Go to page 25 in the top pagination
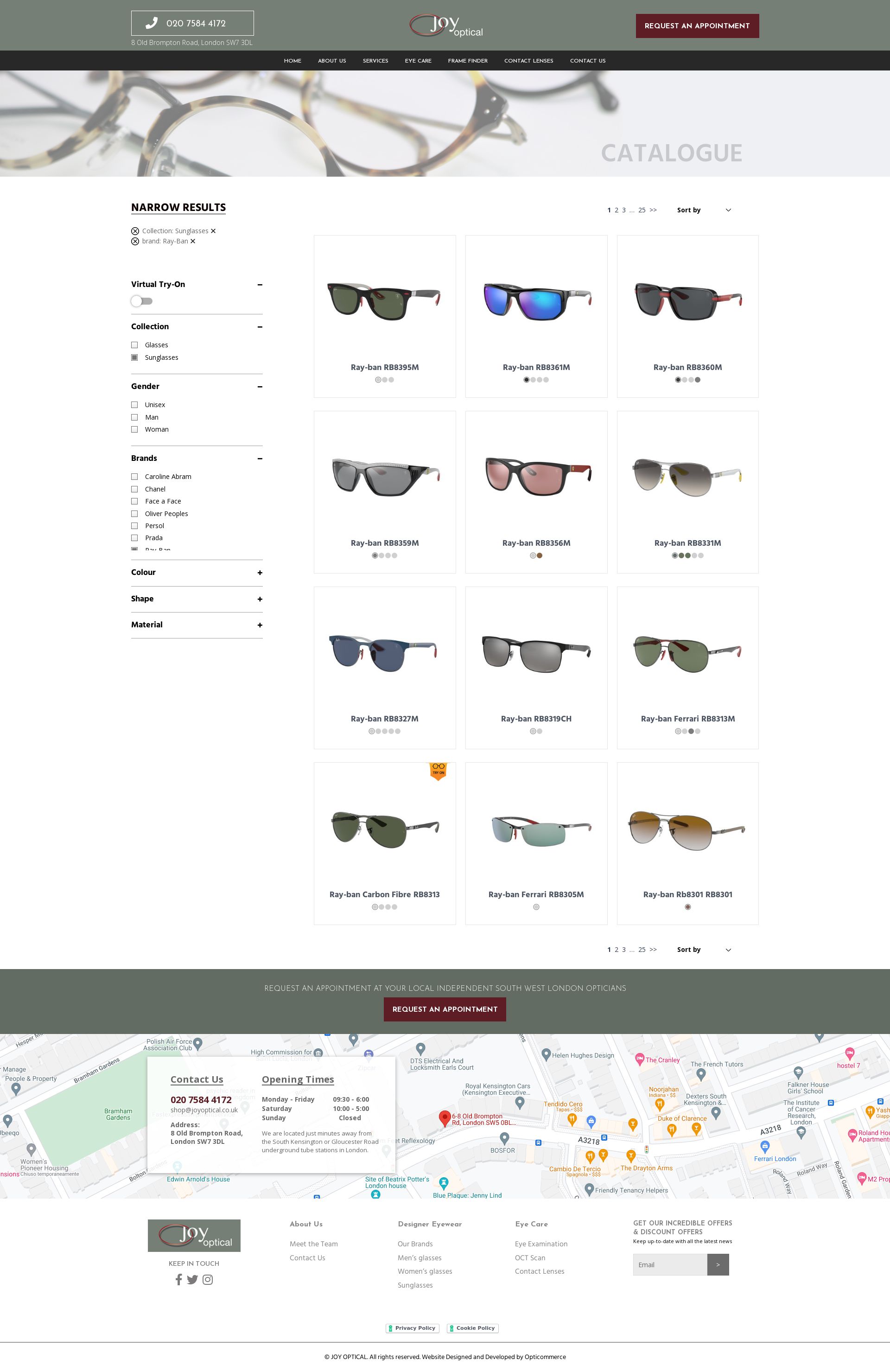Viewport: 890px width, 1372px height. click(x=642, y=210)
